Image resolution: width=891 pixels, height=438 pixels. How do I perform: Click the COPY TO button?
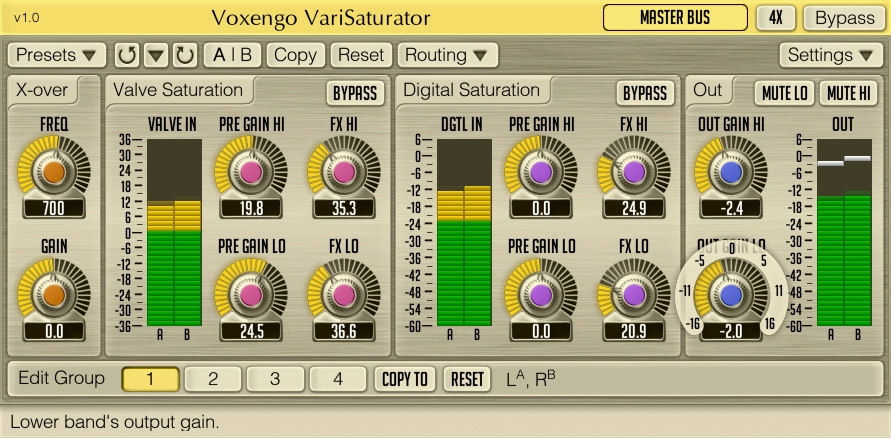click(x=405, y=379)
